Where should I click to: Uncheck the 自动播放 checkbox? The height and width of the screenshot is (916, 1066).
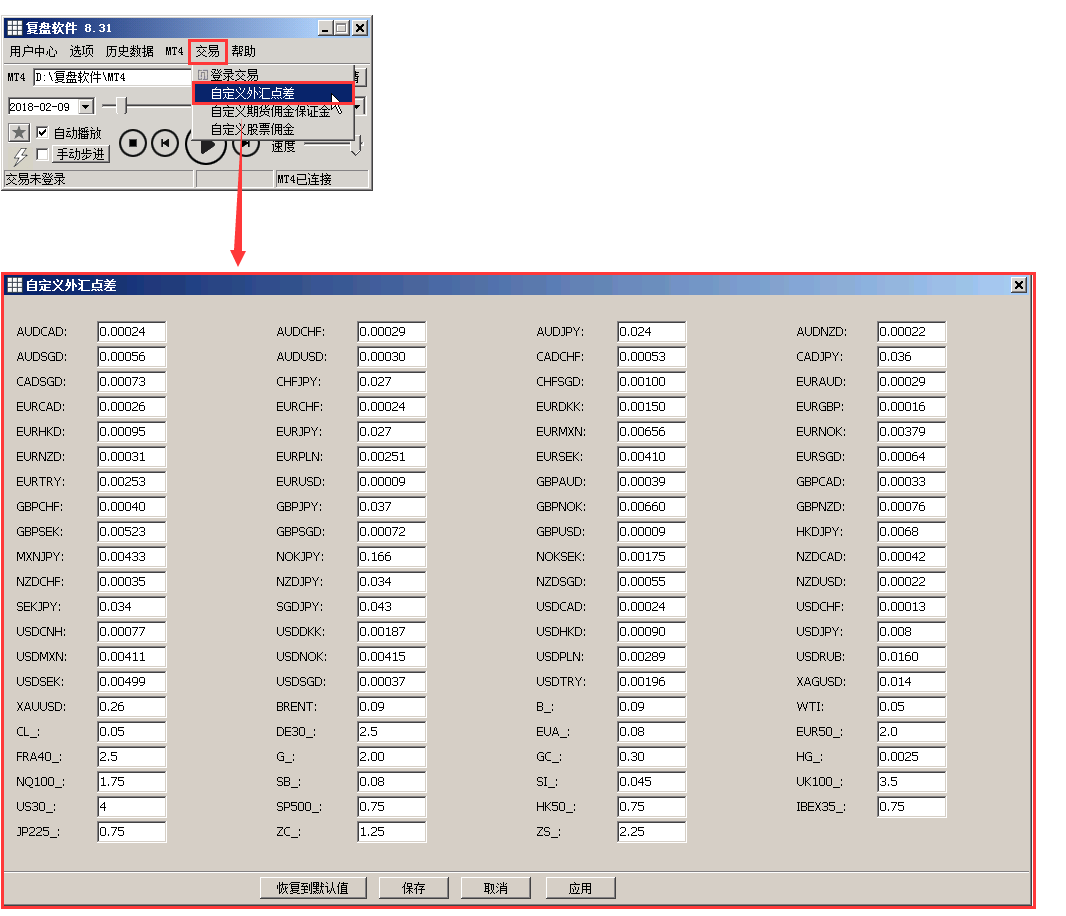(42, 133)
